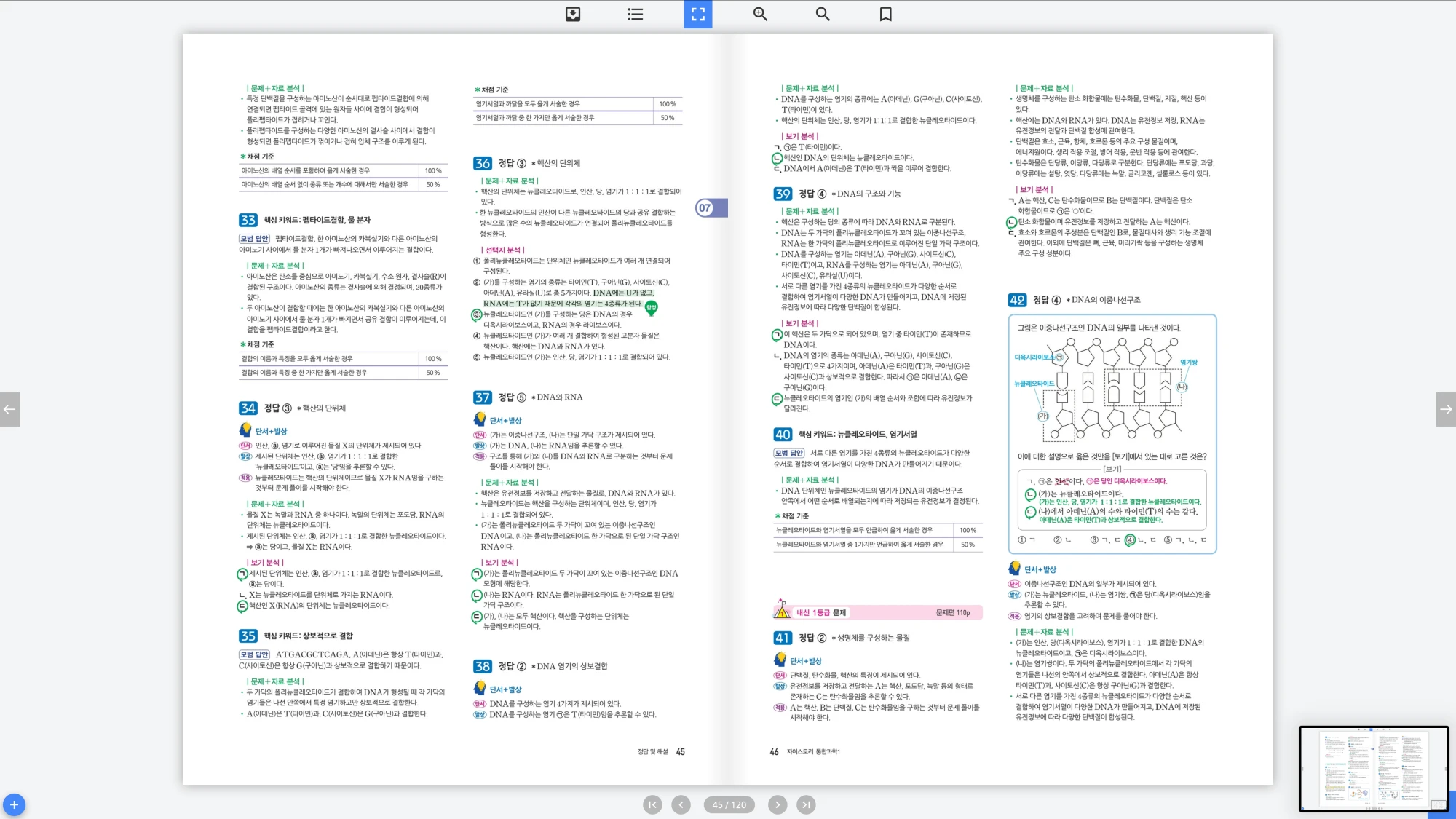Click the 45 / 120 page indicator
Screen dimensions: 1456x819
pyautogui.click(x=729, y=804)
